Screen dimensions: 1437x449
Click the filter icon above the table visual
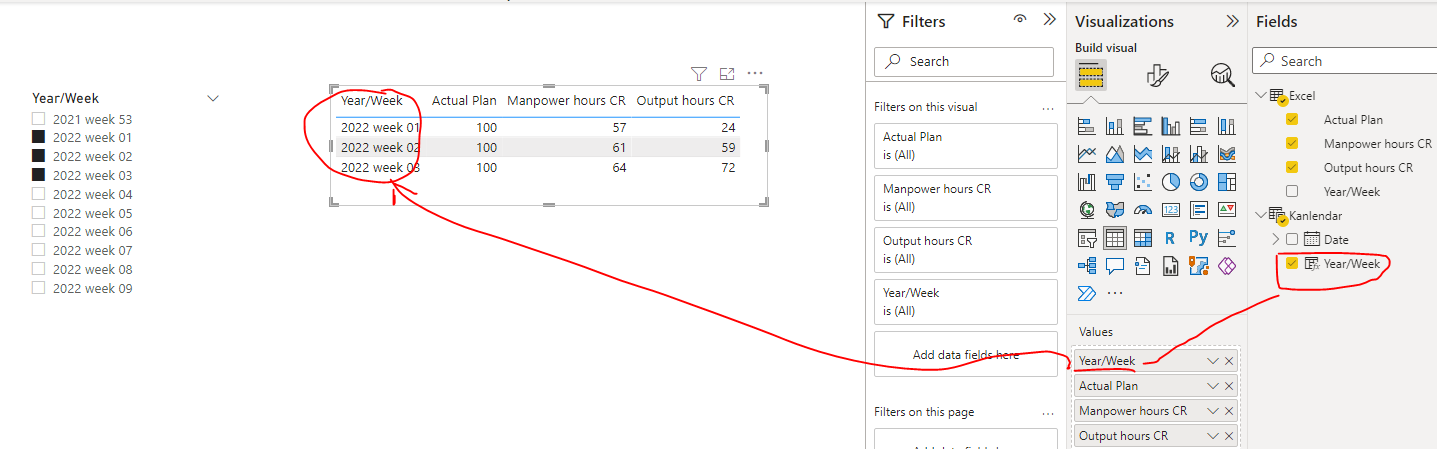pyautogui.click(x=699, y=74)
